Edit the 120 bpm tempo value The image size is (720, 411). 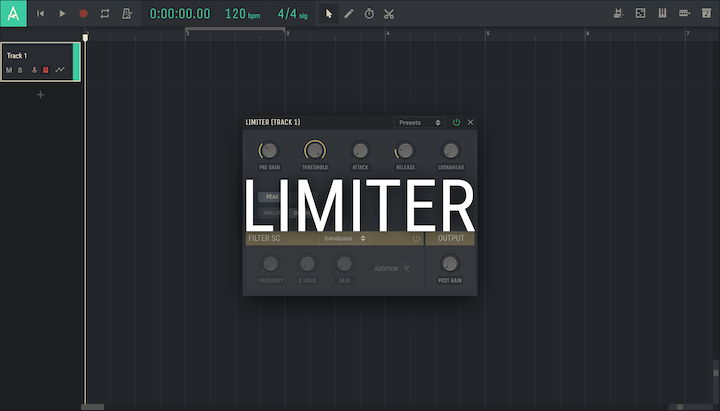tap(242, 14)
